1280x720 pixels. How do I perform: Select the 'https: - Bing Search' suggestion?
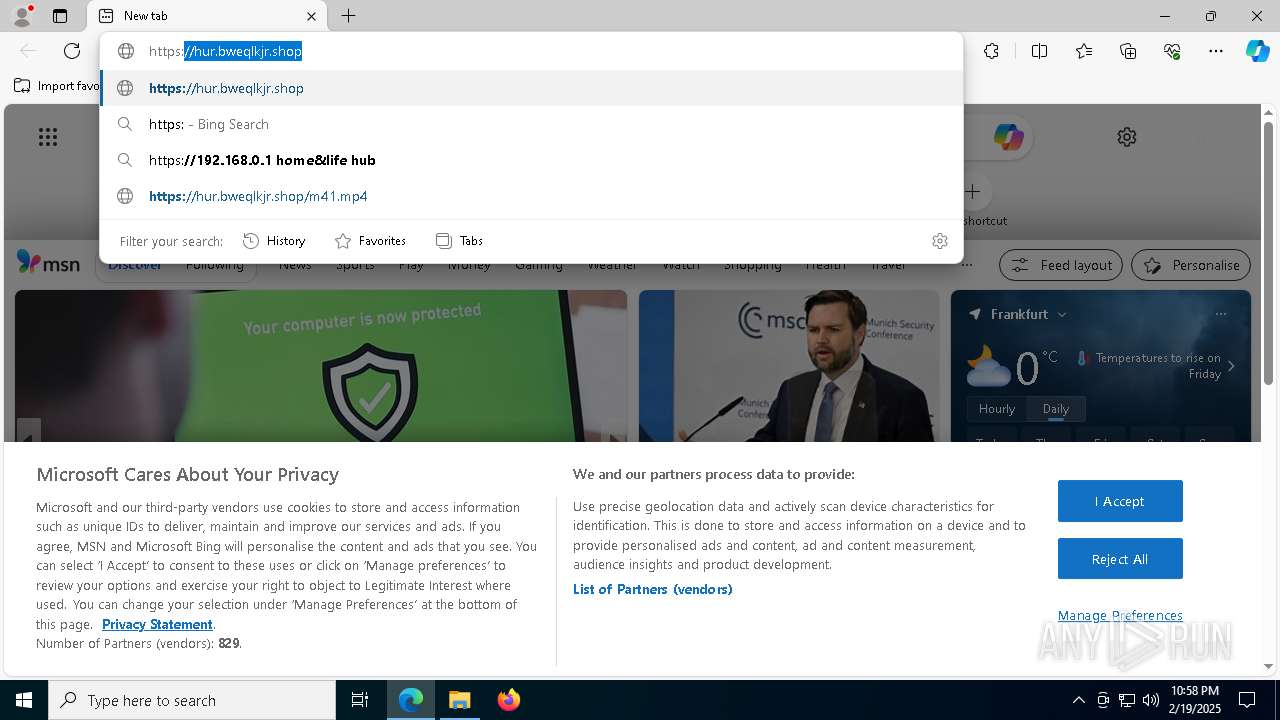[x=531, y=124]
